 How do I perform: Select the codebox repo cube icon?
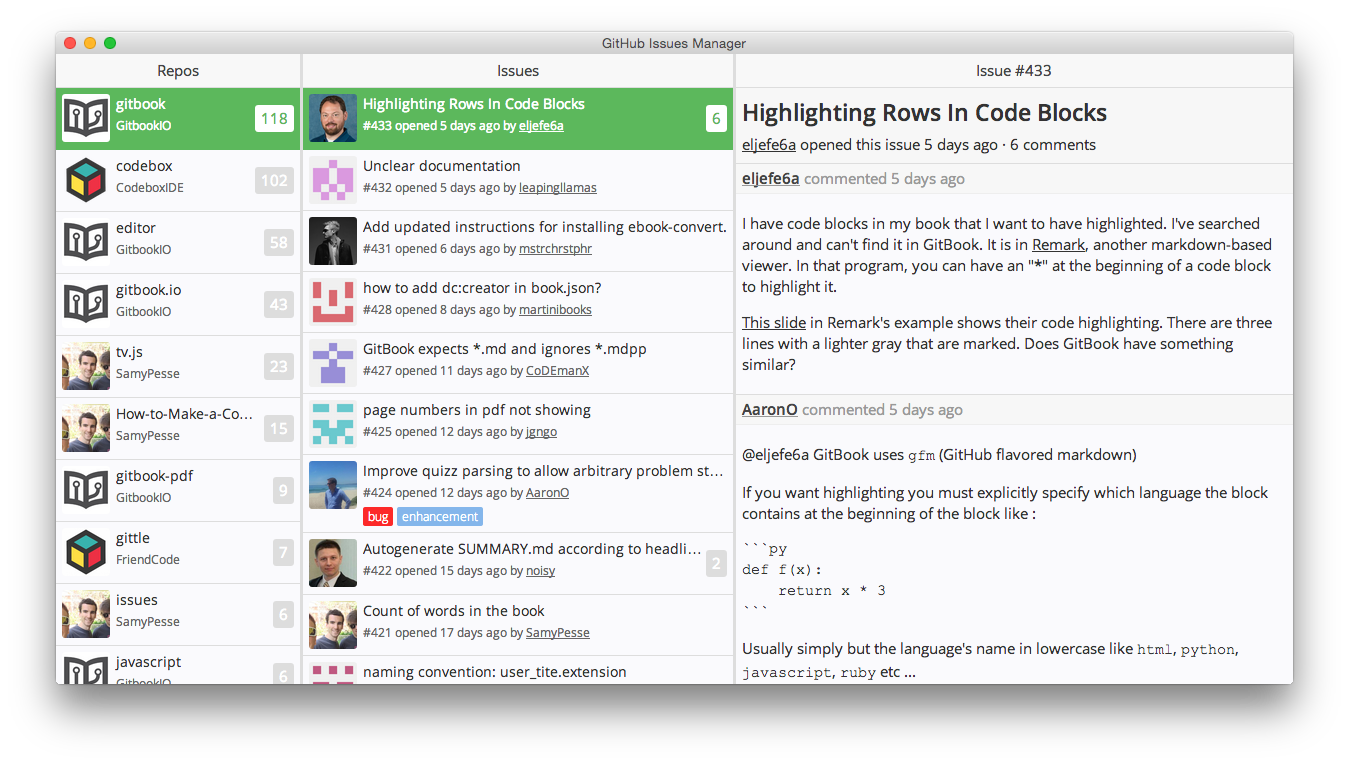[86, 181]
